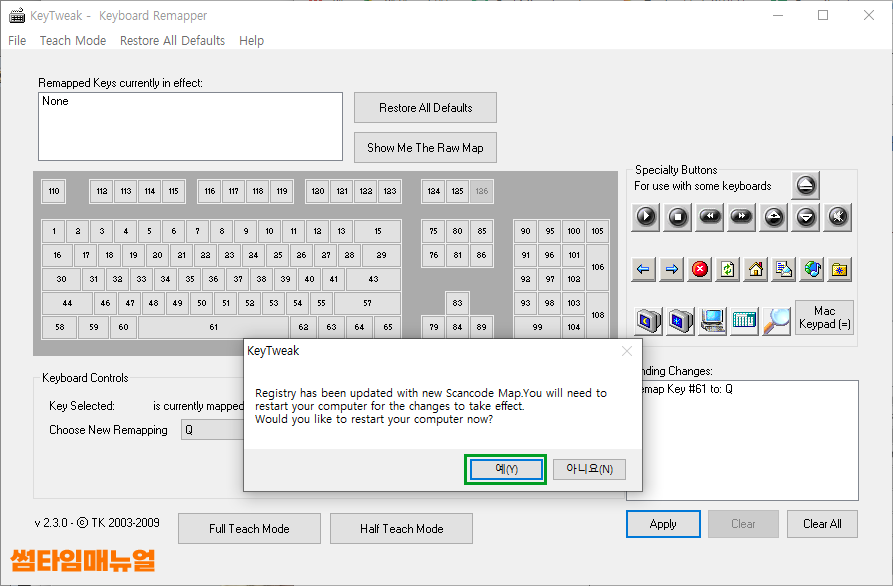Image resolution: width=893 pixels, height=586 pixels.
Task: Click the KeyTweak keyboard icon in title bar
Action: pyautogui.click(x=17, y=15)
